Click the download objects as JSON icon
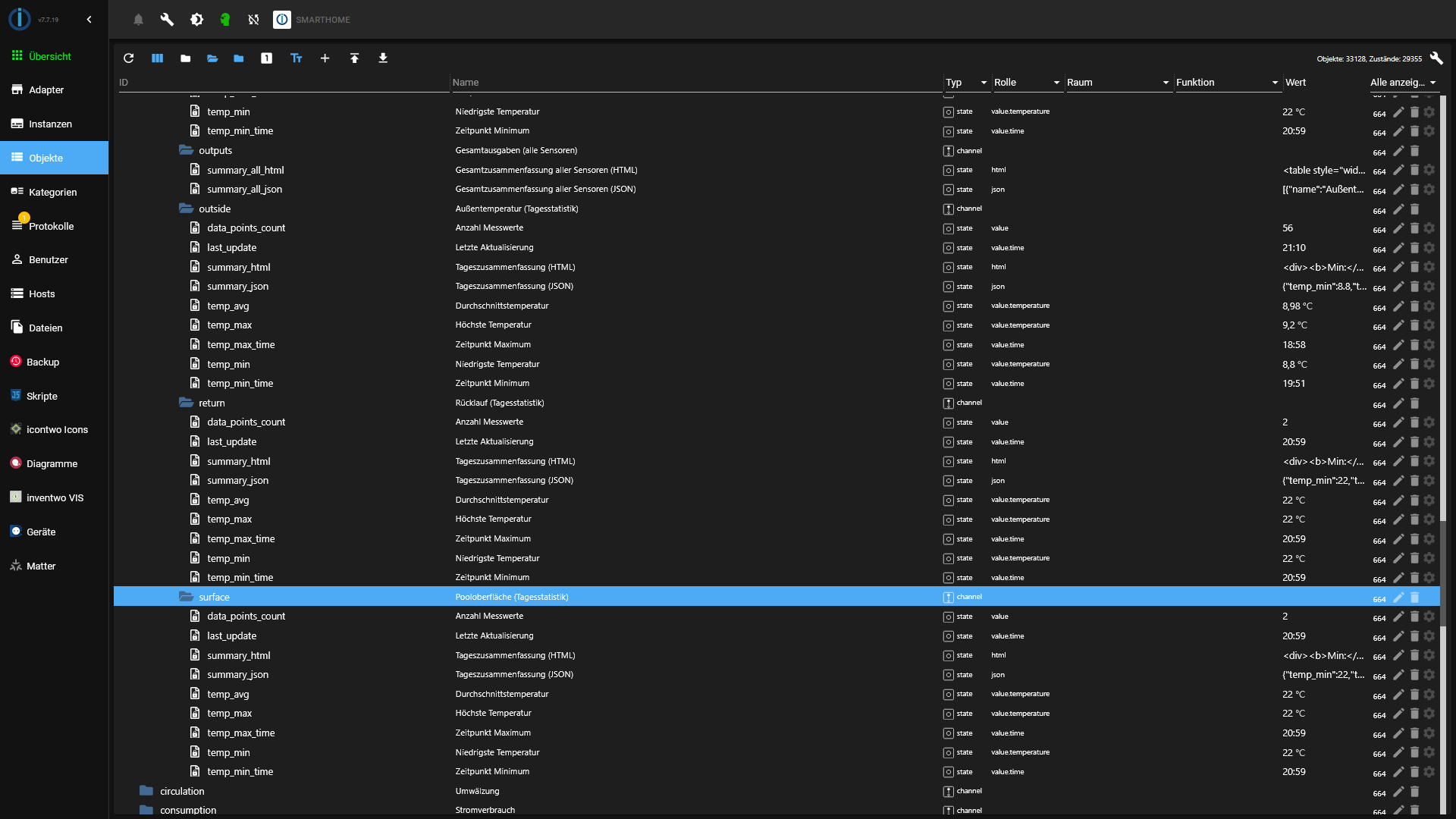Viewport: 1456px width, 819px height. point(383,58)
